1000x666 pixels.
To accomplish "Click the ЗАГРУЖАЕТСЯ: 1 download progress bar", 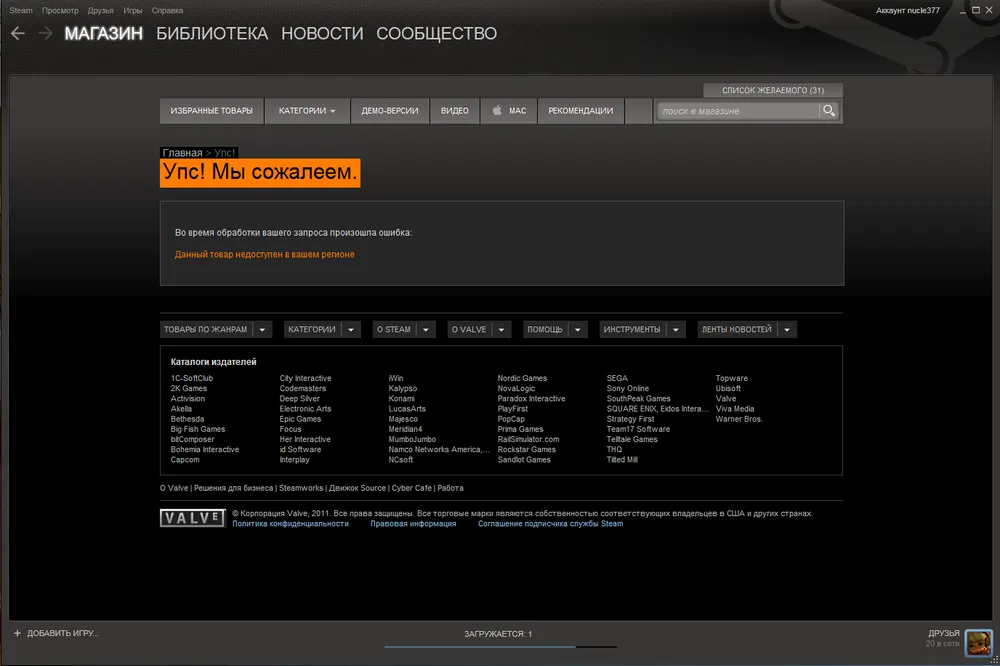I will click(x=500, y=646).
